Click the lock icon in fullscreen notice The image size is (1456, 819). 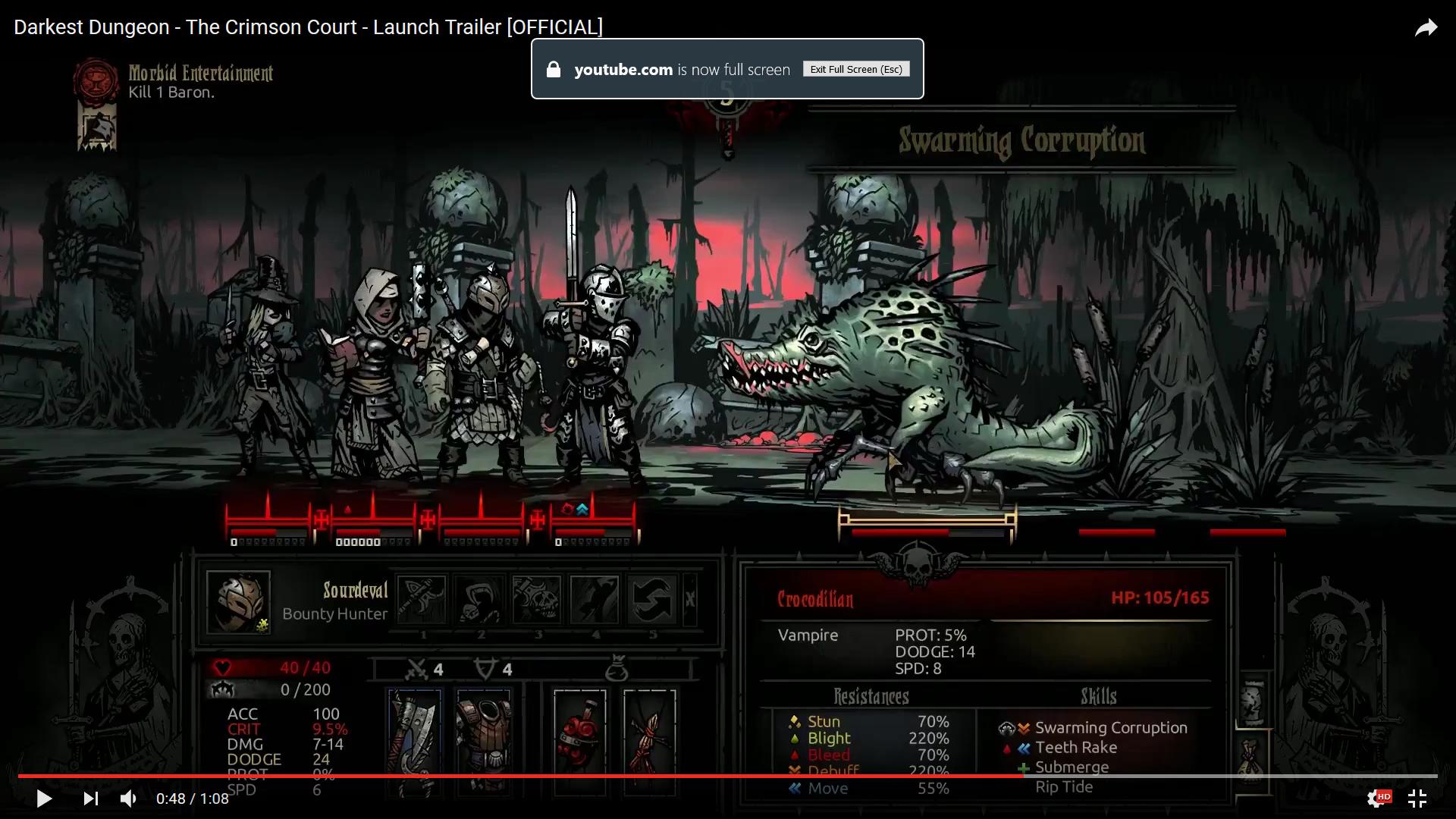tap(554, 70)
